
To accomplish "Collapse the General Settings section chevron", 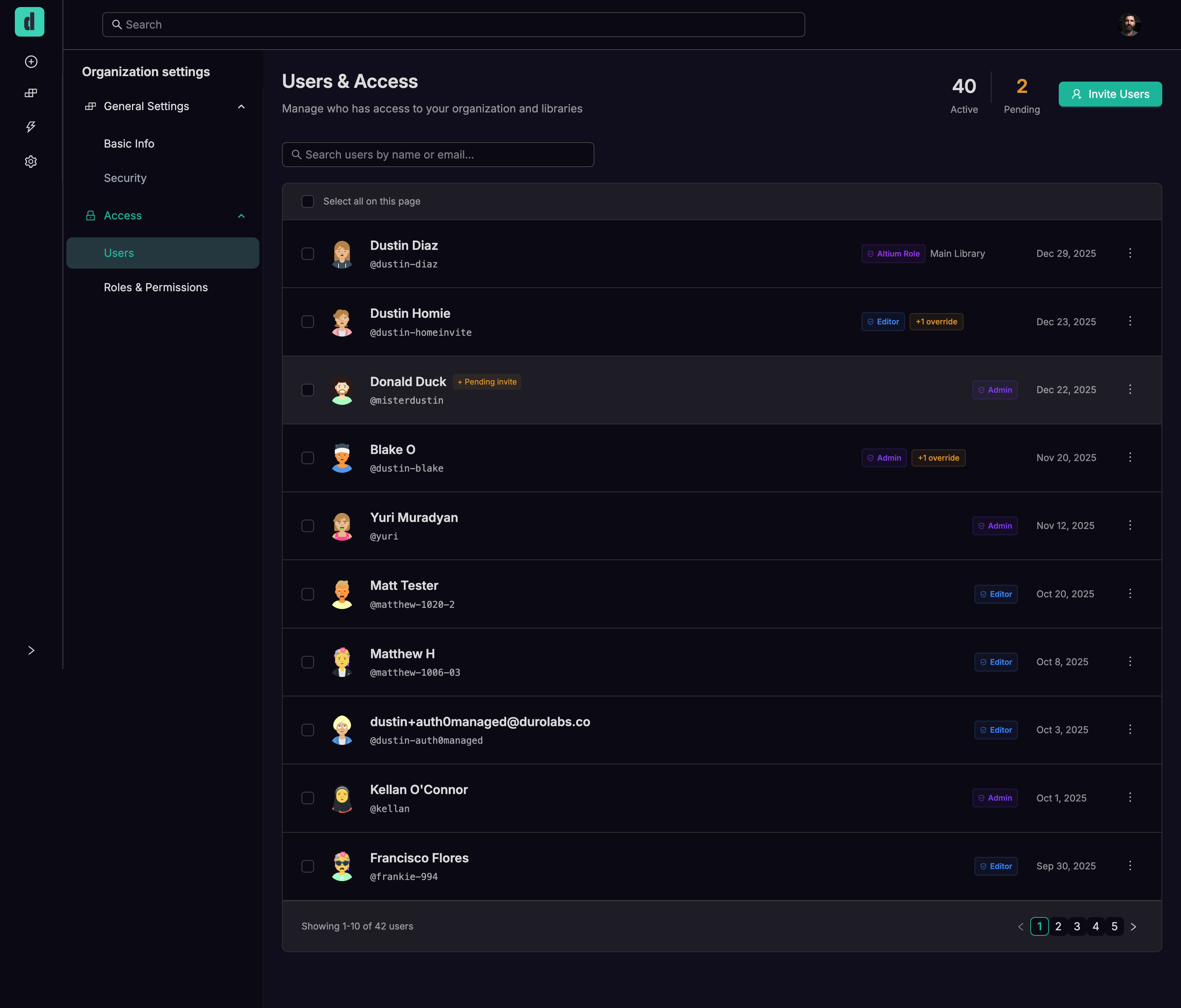I will [x=241, y=107].
